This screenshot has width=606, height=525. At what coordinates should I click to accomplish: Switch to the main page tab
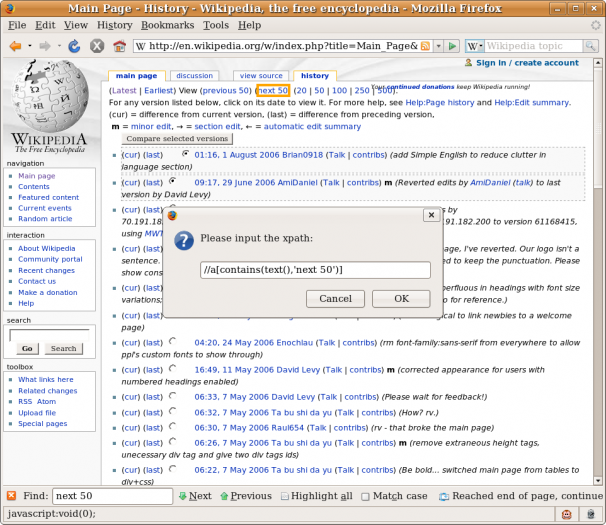pyautogui.click(x=136, y=76)
